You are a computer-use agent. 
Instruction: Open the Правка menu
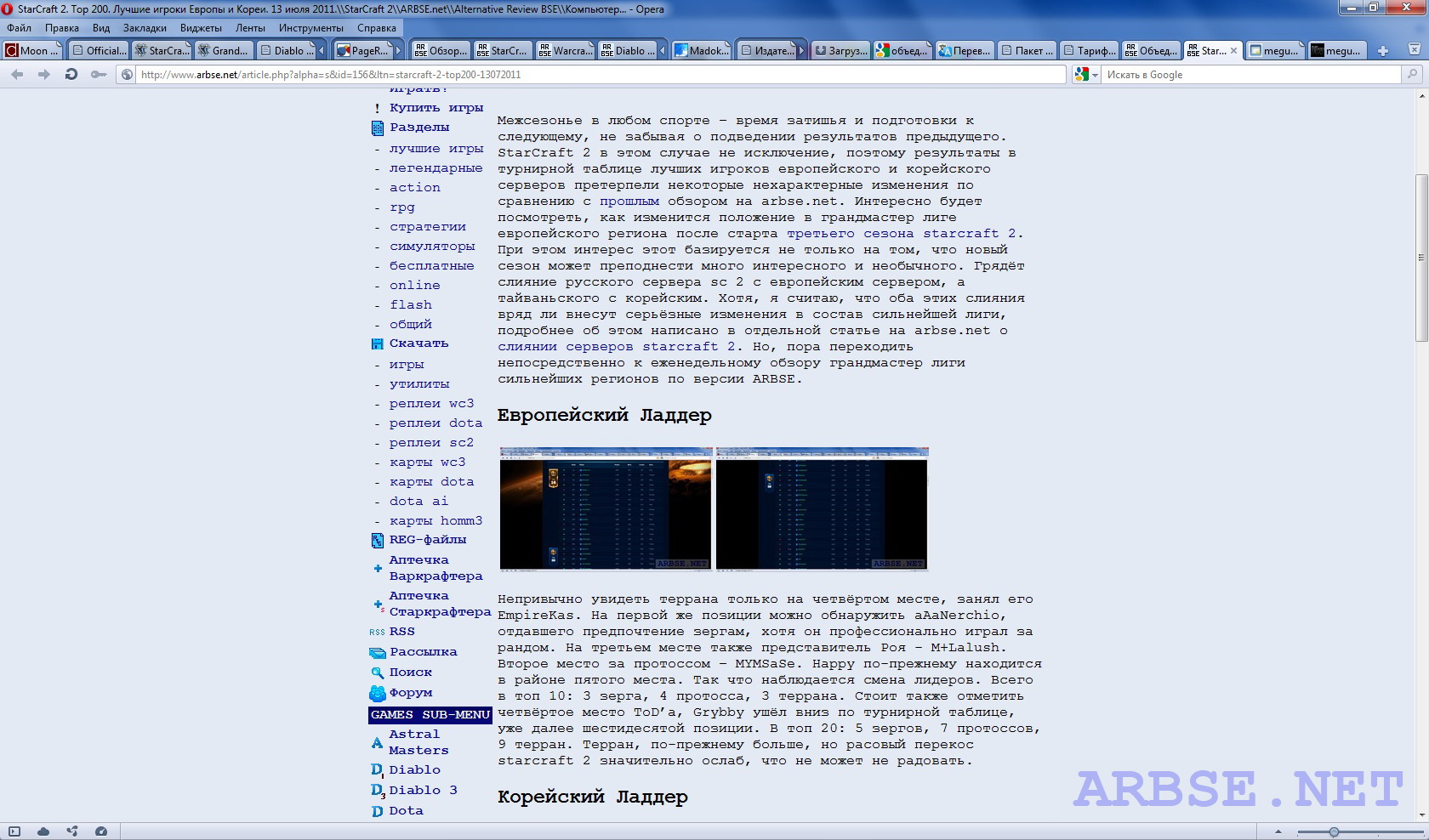coord(62,28)
